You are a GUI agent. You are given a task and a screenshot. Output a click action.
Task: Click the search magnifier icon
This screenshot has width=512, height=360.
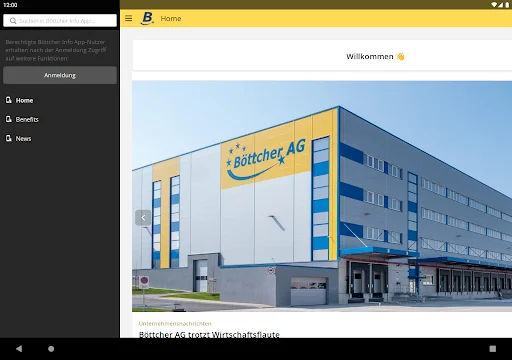tap(13, 21)
